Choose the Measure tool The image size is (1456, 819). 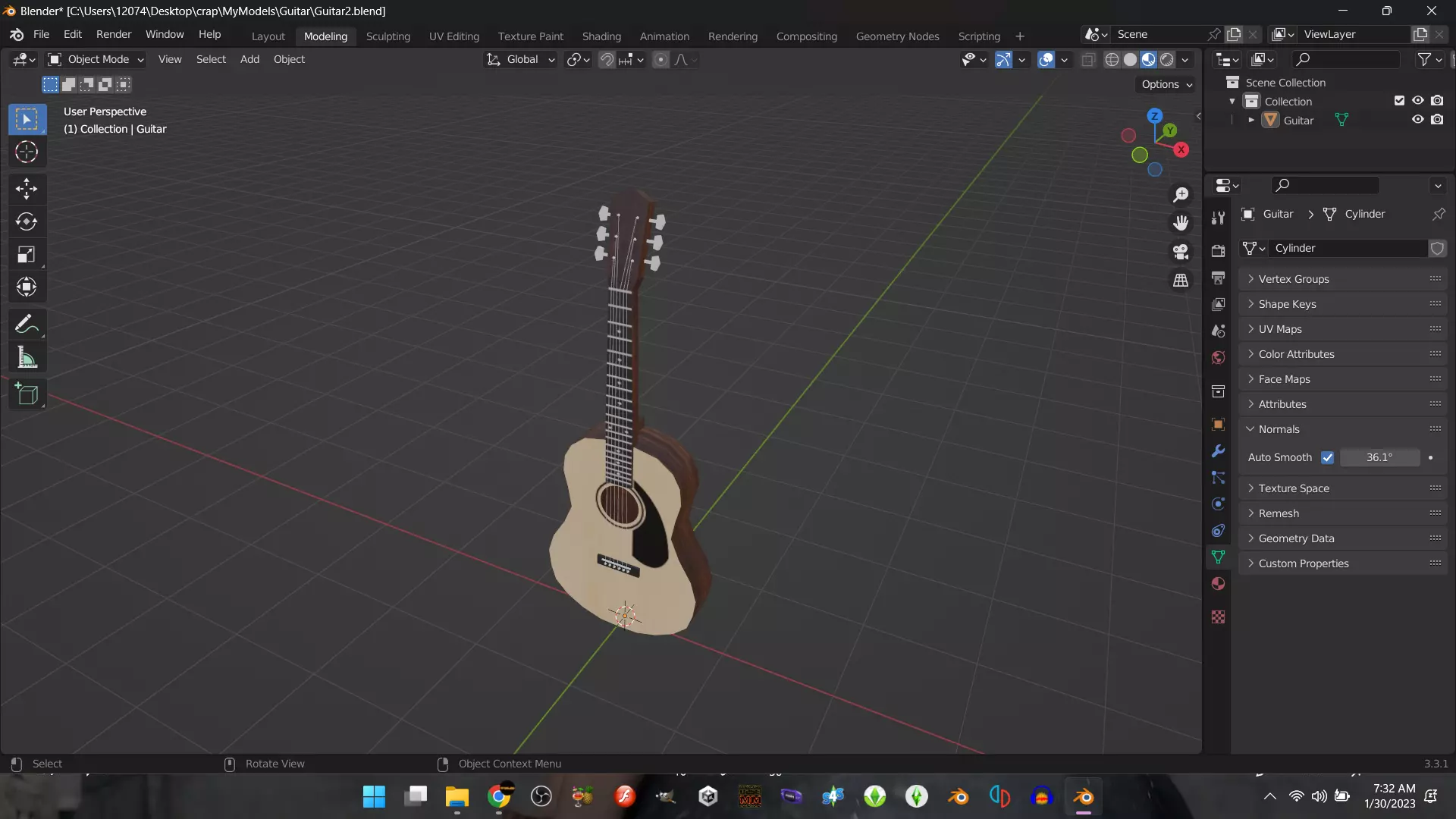pyautogui.click(x=27, y=357)
